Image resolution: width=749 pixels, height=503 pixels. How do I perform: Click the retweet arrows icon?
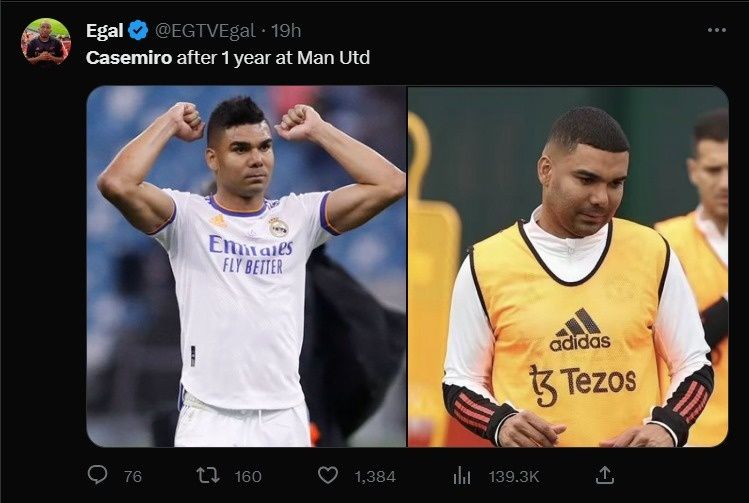(208, 476)
